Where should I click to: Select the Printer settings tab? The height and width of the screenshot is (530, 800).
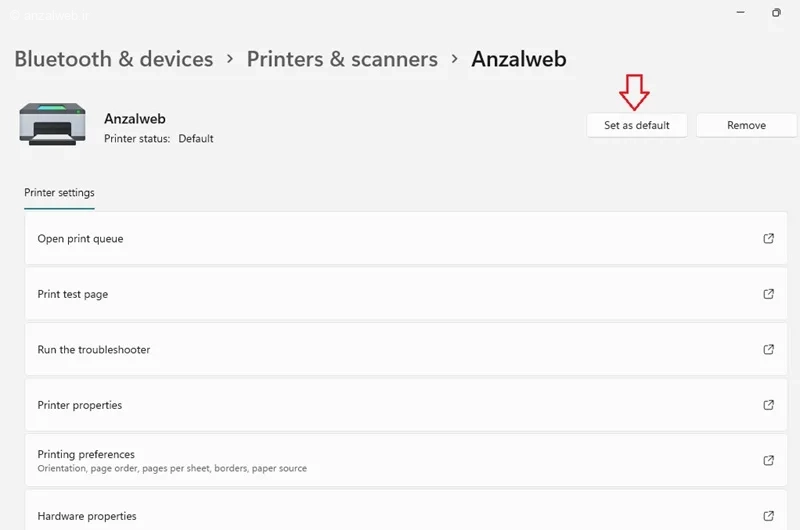[x=59, y=193]
